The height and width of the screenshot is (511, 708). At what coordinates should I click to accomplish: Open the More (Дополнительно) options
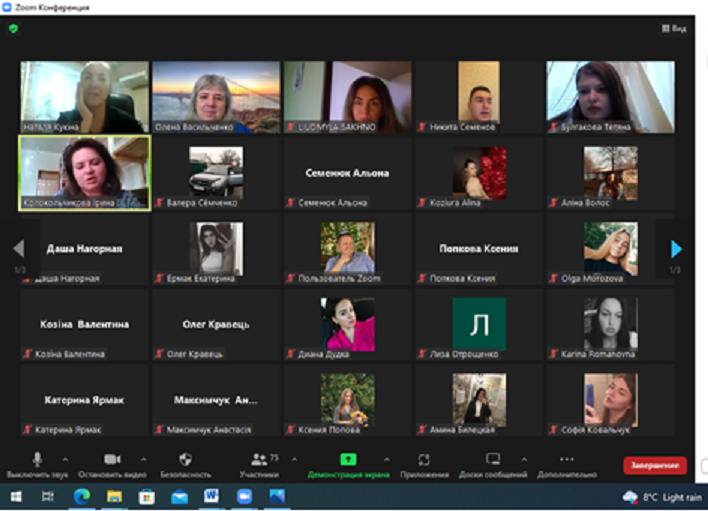click(566, 459)
